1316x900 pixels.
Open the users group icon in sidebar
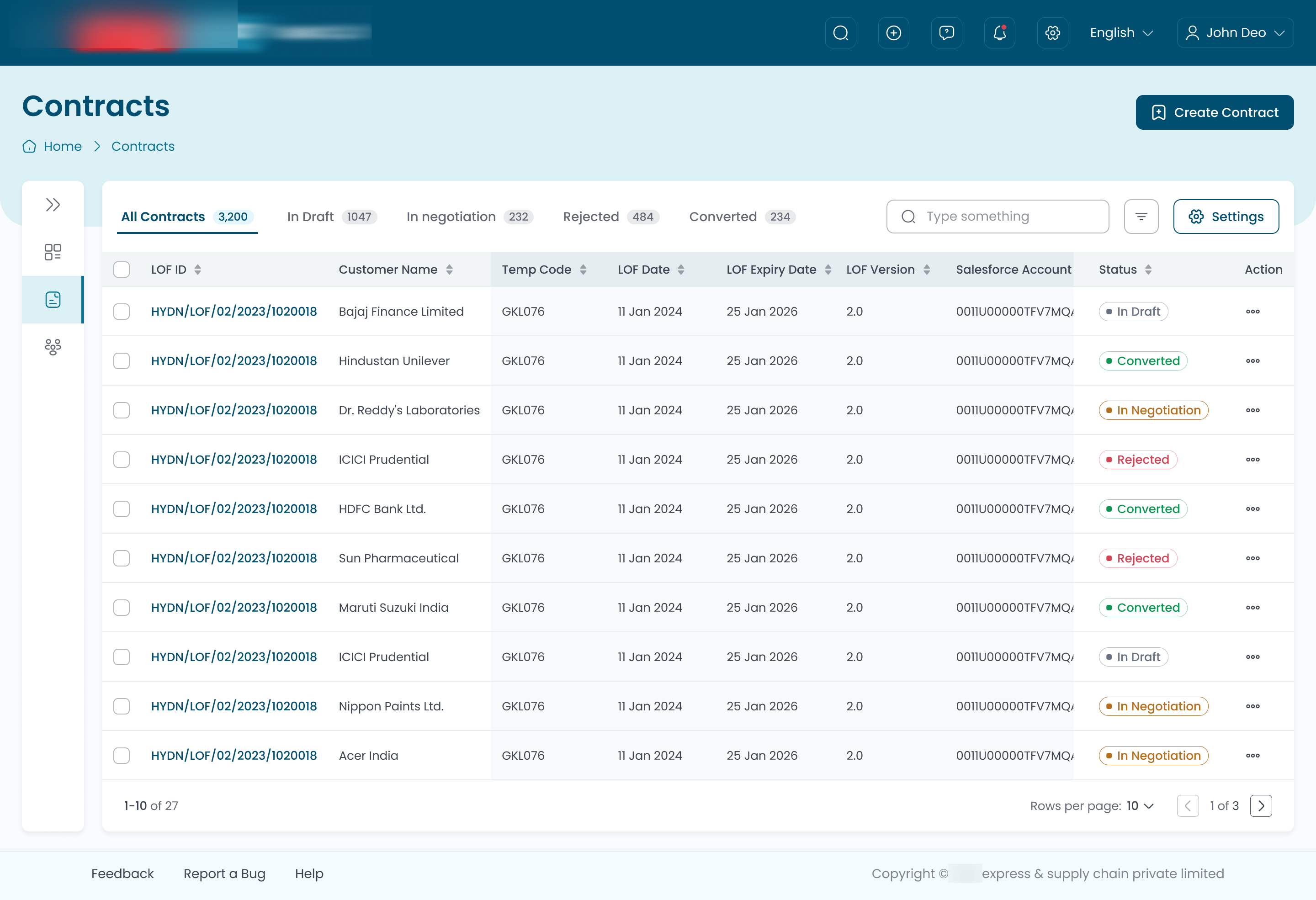(53, 346)
